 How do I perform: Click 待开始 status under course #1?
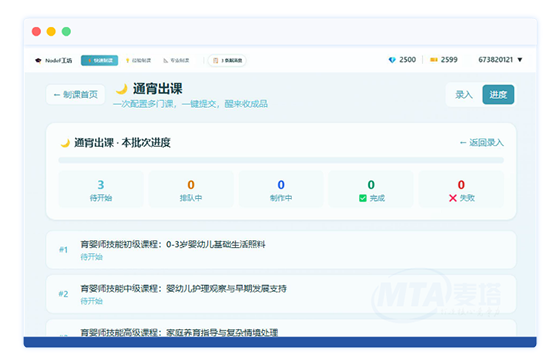(x=91, y=257)
